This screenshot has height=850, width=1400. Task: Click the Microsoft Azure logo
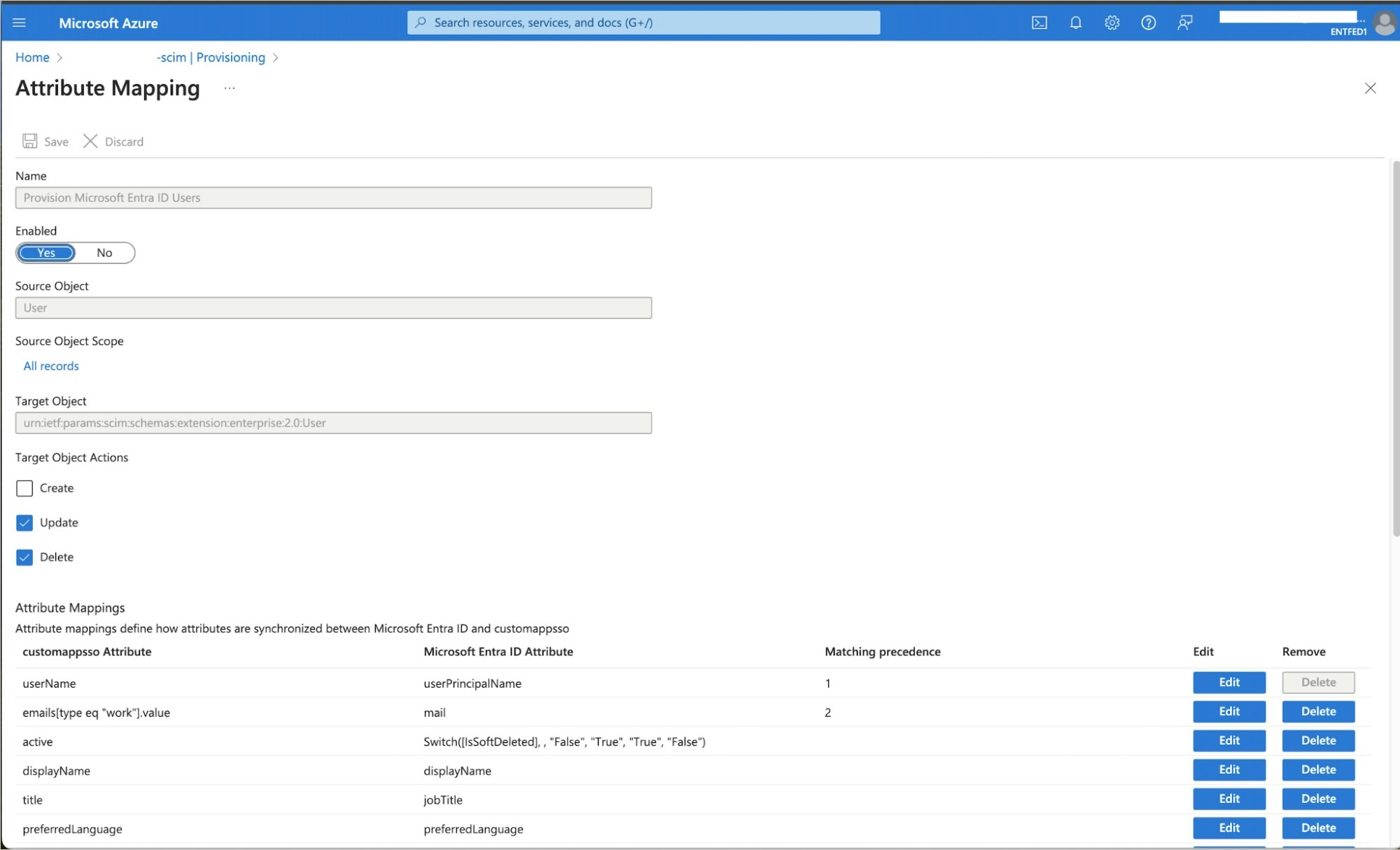pyautogui.click(x=108, y=22)
